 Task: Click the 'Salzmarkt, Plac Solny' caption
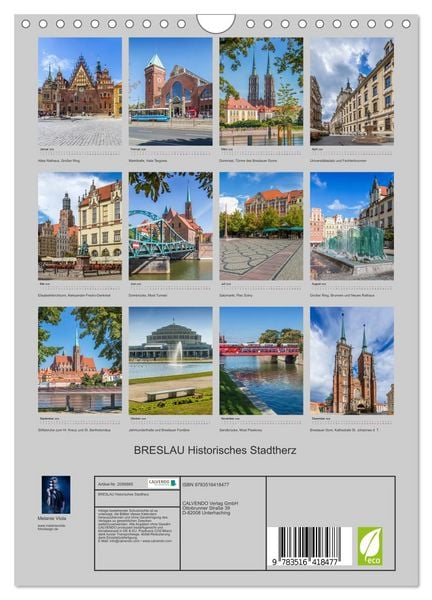click(x=236, y=295)
